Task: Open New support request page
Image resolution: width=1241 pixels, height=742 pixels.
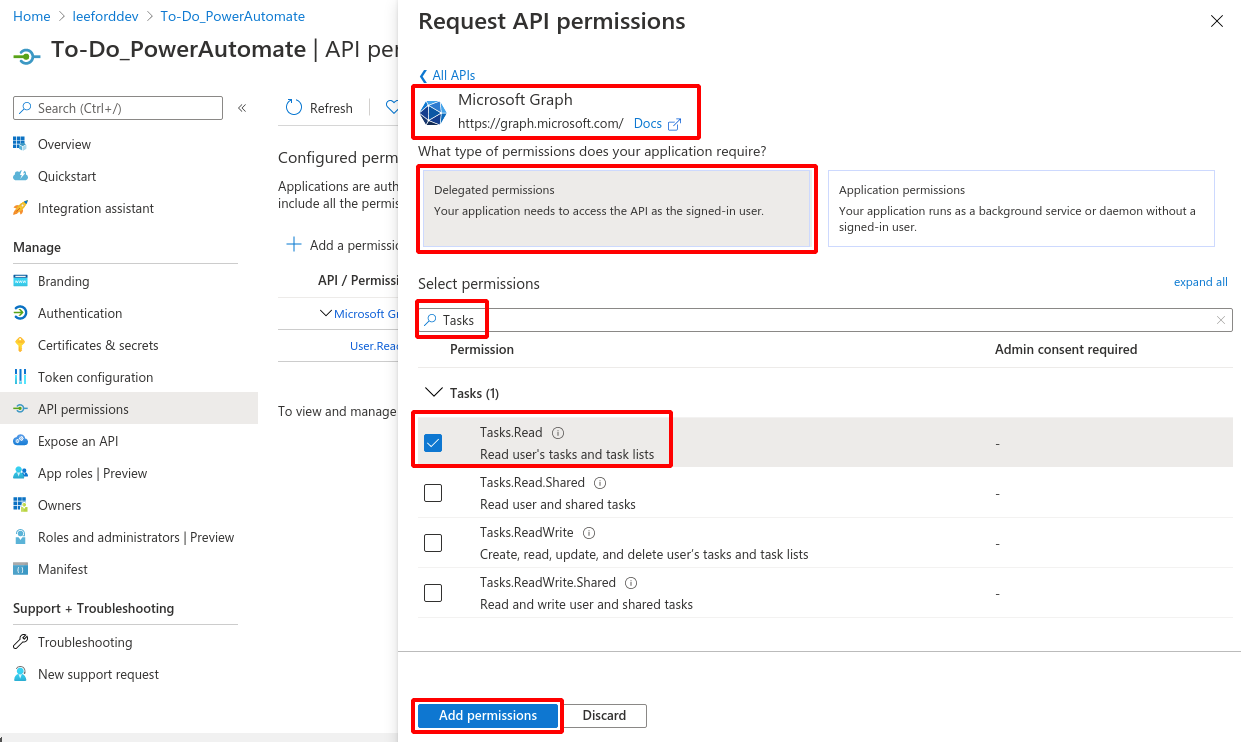Action: (98, 674)
